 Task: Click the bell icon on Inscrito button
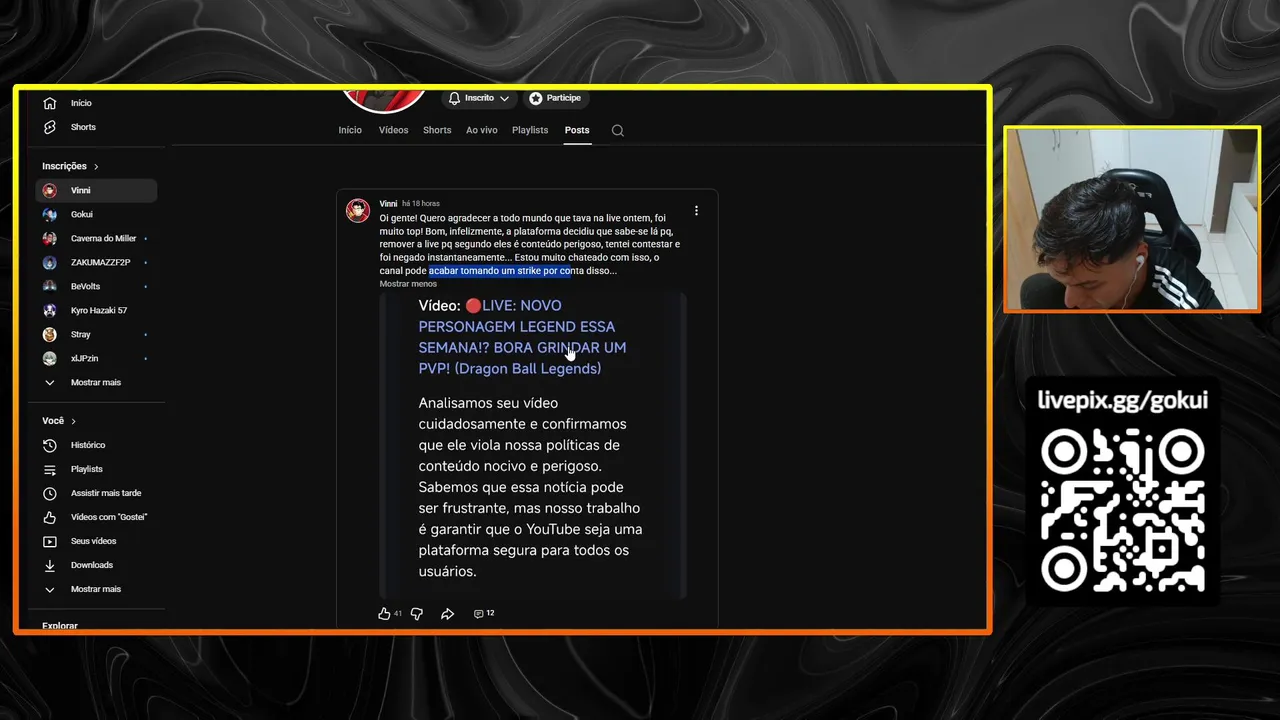coord(454,98)
